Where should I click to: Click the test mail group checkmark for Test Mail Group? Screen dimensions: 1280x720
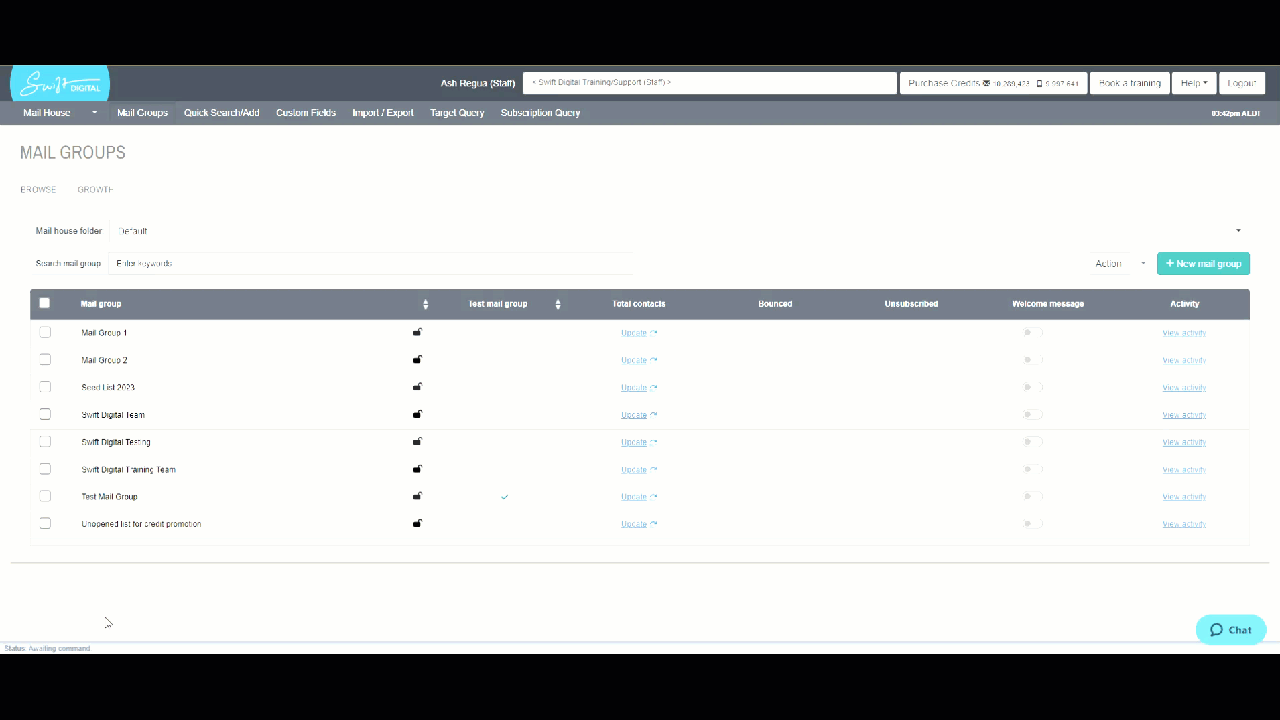[x=505, y=496]
